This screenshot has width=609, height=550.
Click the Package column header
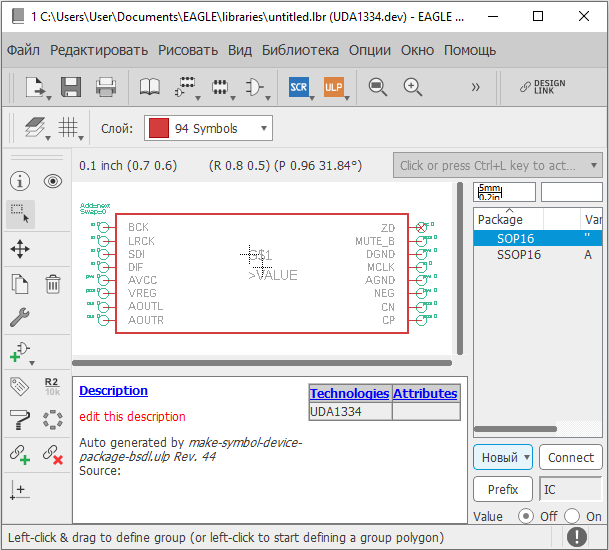click(508, 219)
